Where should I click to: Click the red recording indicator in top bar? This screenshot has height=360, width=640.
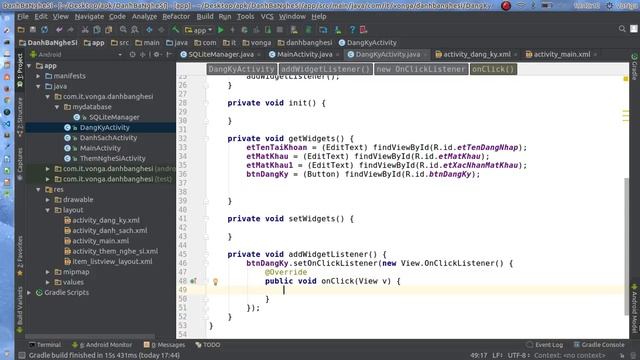[x=506, y=6]
